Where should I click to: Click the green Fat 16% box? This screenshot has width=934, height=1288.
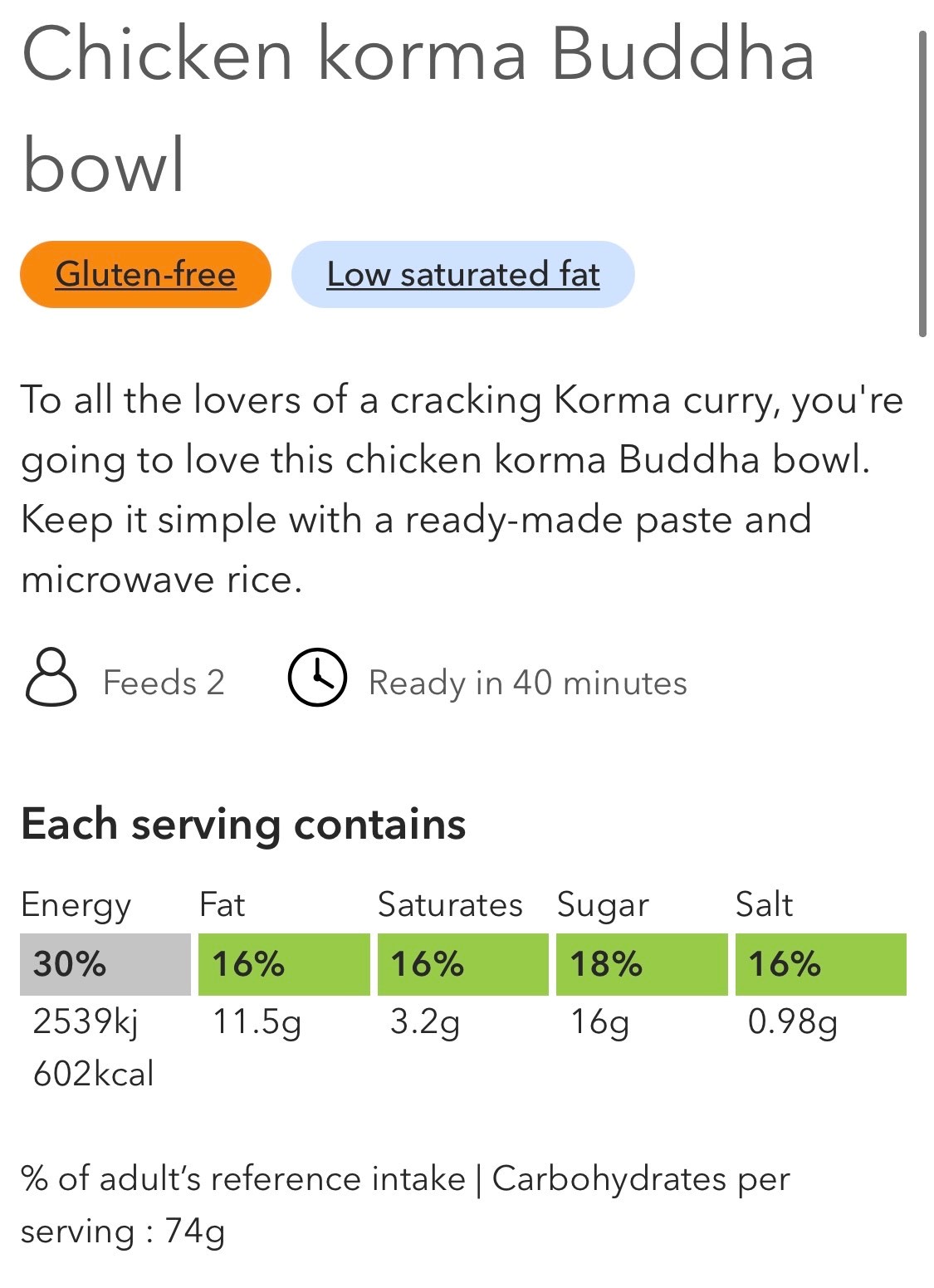pos(285,964)
